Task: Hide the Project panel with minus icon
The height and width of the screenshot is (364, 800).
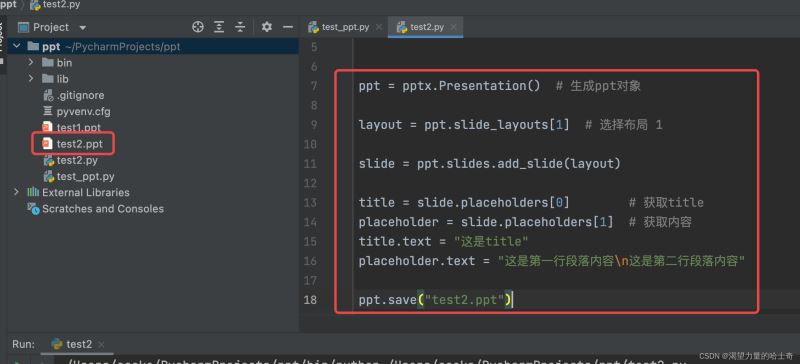Action: 288,27
